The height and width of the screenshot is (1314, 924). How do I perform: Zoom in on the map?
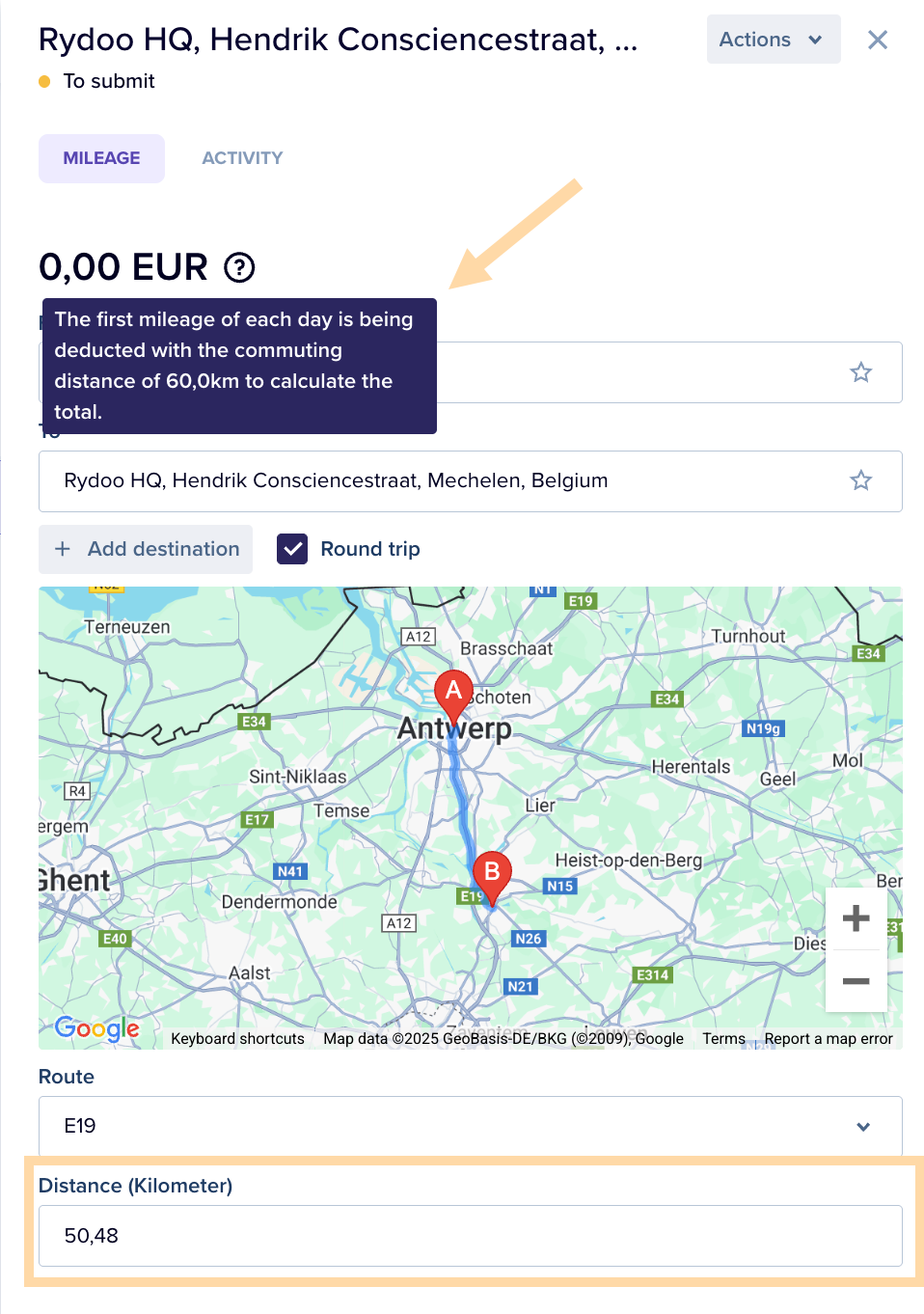click(x=856, y=917)
